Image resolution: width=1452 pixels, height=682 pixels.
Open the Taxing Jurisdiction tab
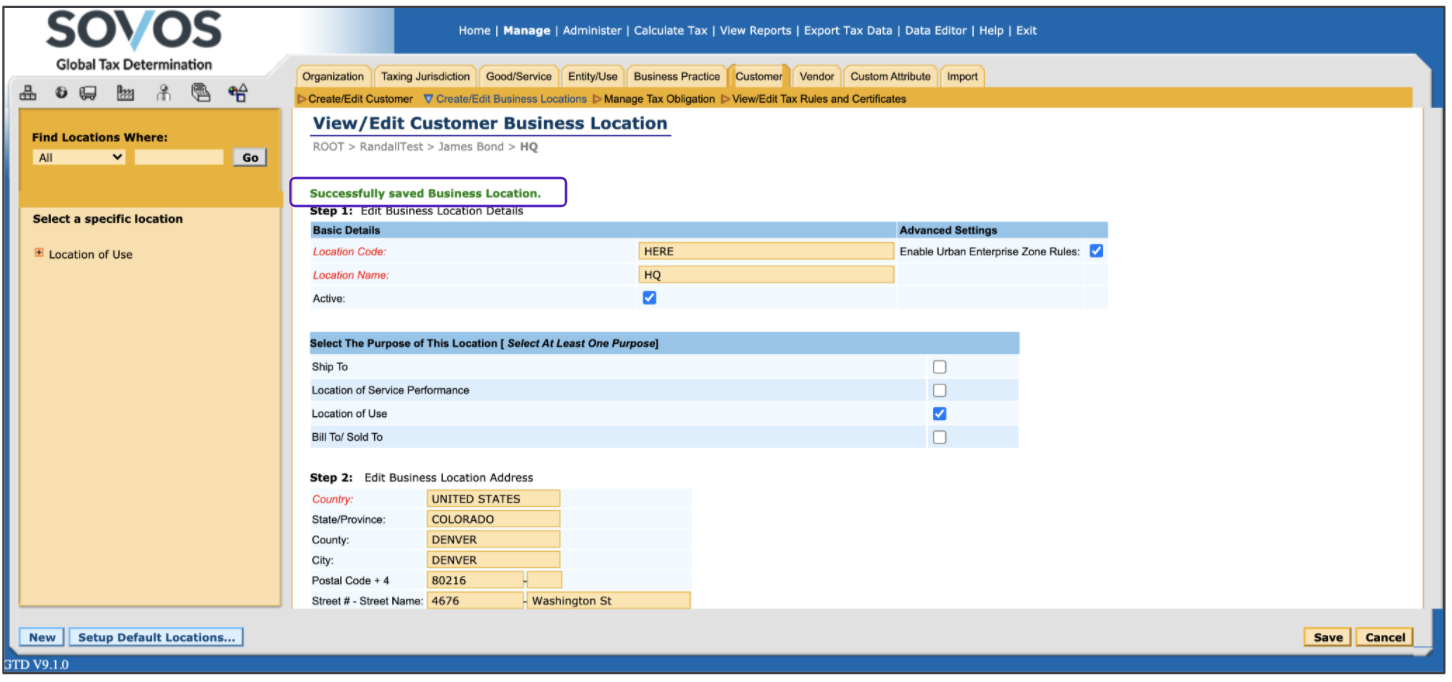pyautogui.click(x=425, y=76)
